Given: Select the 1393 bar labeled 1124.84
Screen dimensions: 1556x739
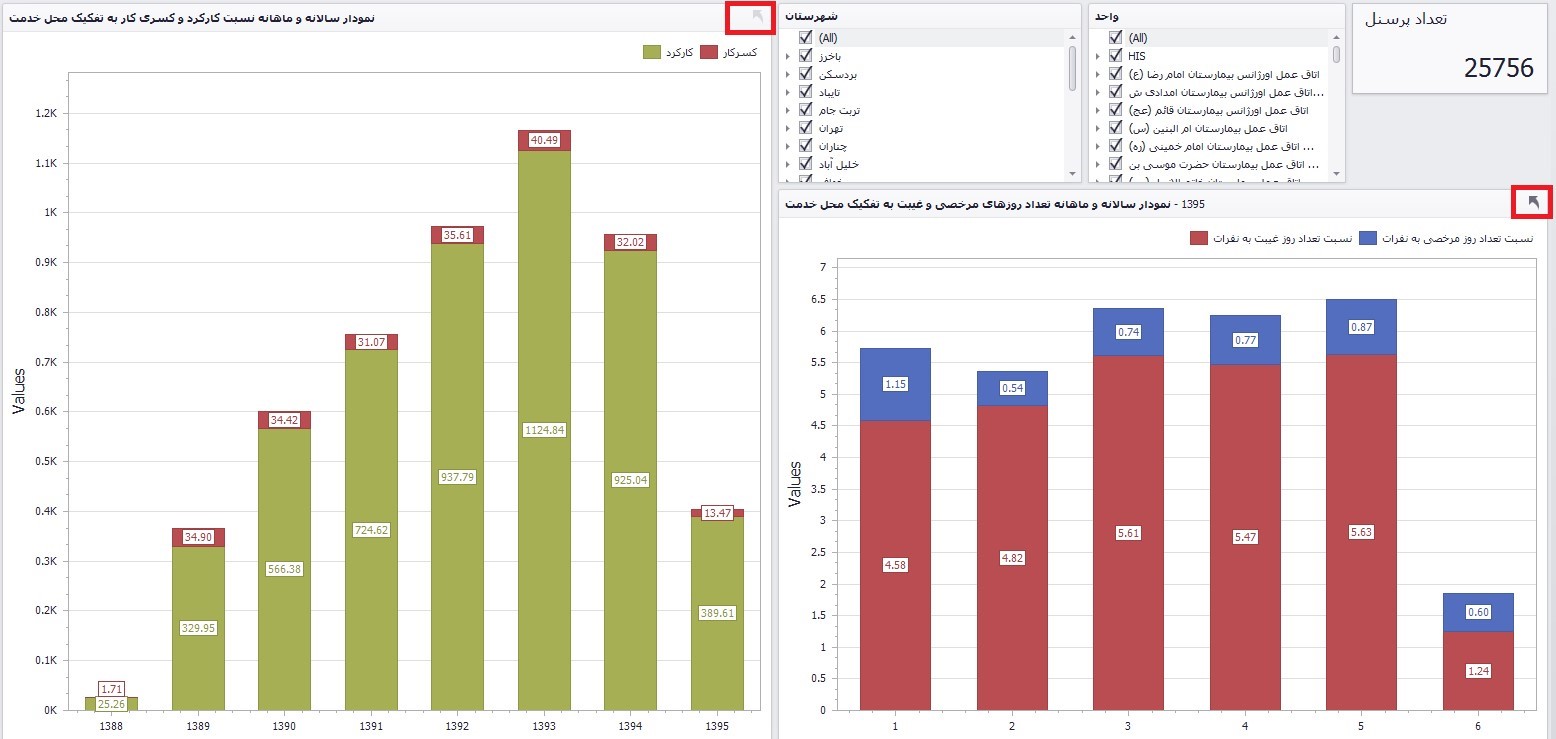Looking at the screenshot, I should [544, 430].
